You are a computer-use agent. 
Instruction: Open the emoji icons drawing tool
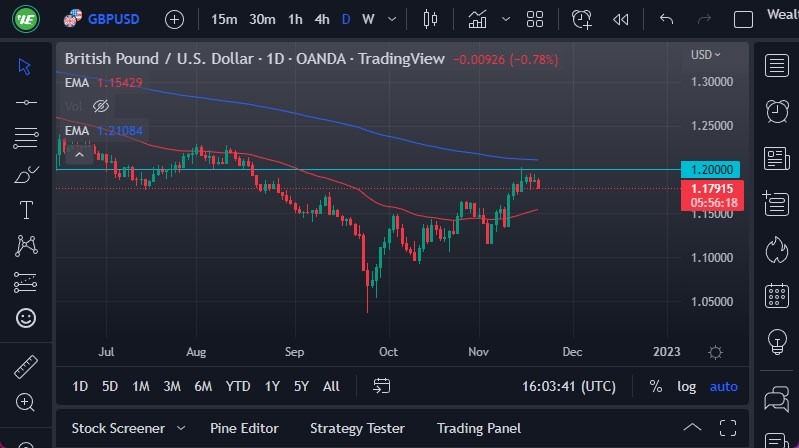pyautogui.click(x=25, y=318)
